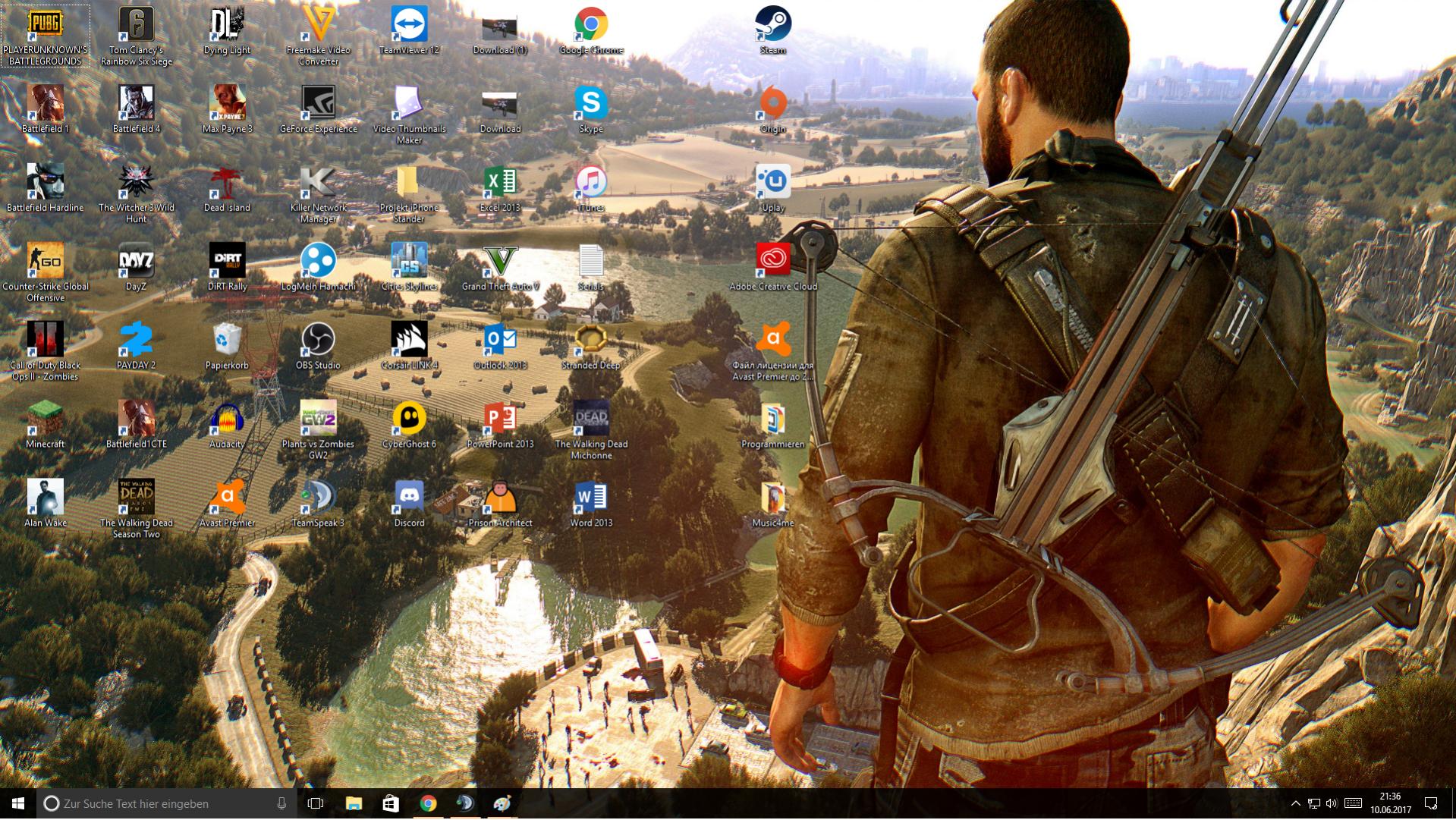
Task: Select the DayZ desktop icon
Action: coord(137,267)
